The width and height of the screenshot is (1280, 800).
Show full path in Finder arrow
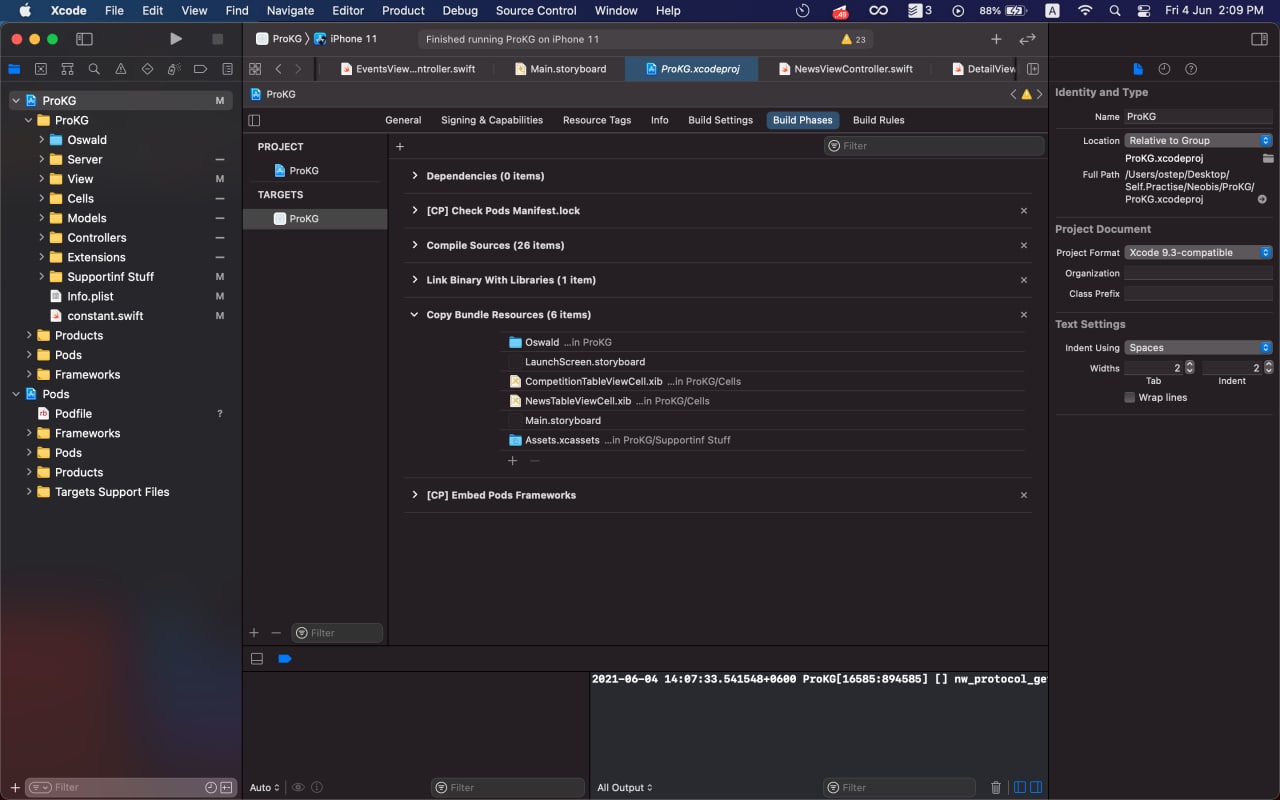coord(1262,199)
